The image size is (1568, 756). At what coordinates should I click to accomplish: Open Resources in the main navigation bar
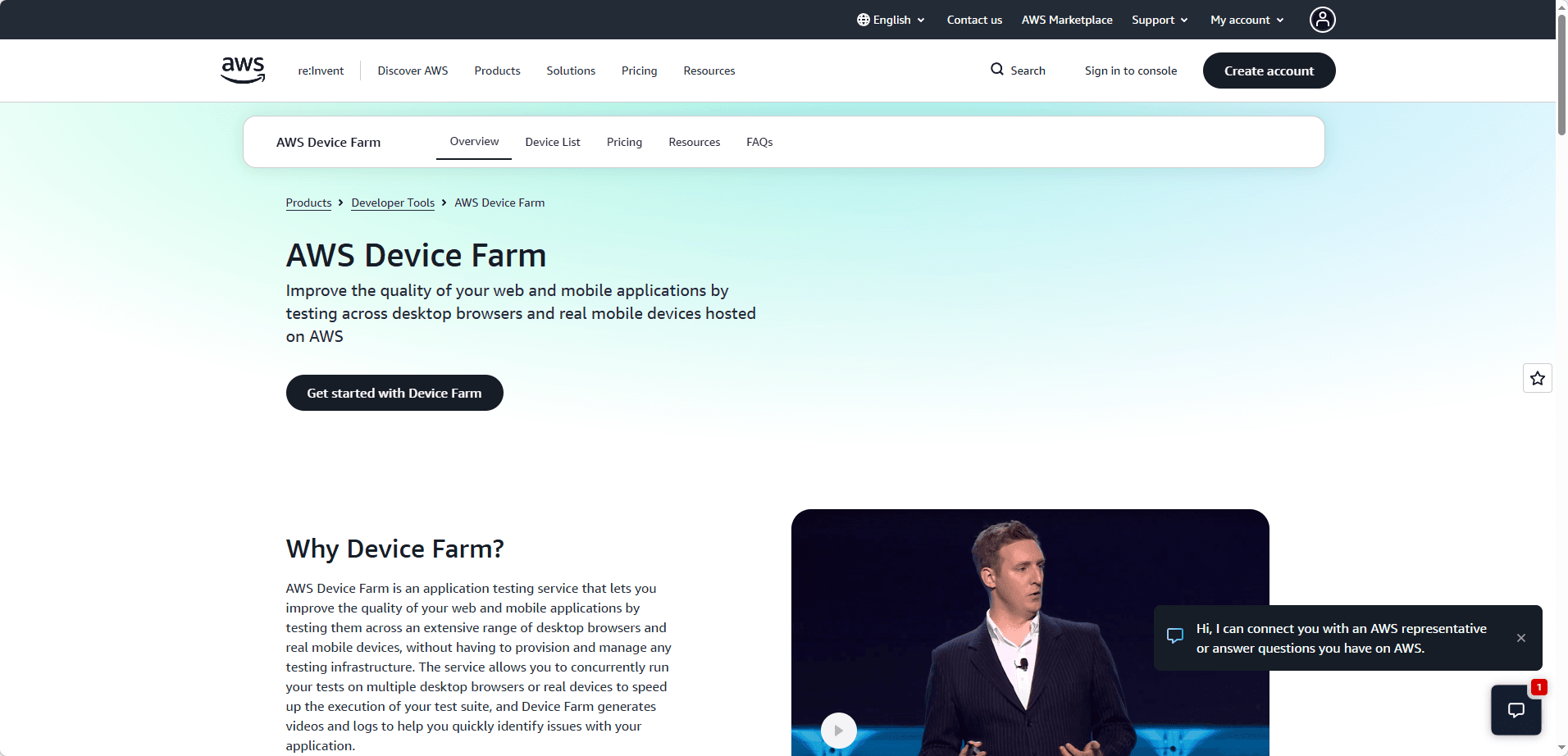[709, 71]
